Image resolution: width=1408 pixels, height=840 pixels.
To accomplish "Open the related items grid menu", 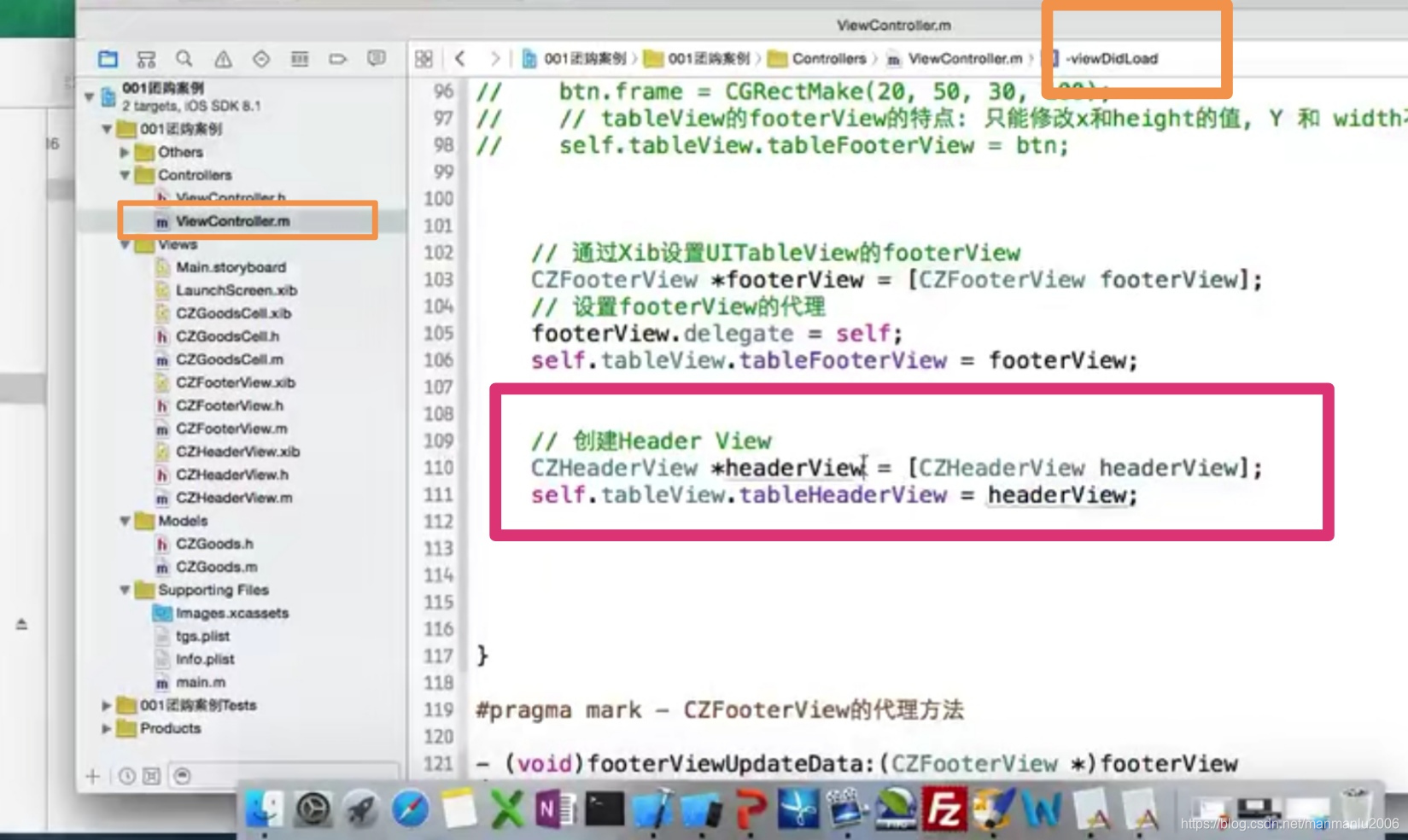I will pos(424,59).
